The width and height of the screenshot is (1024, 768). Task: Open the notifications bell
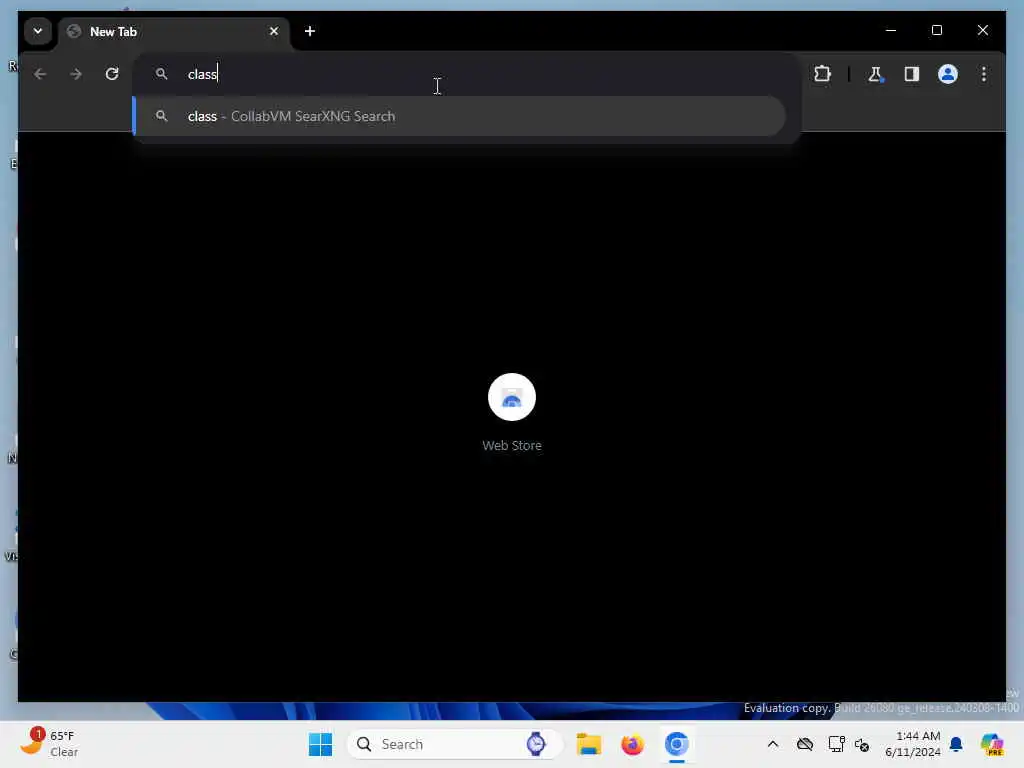click(956, 744)
